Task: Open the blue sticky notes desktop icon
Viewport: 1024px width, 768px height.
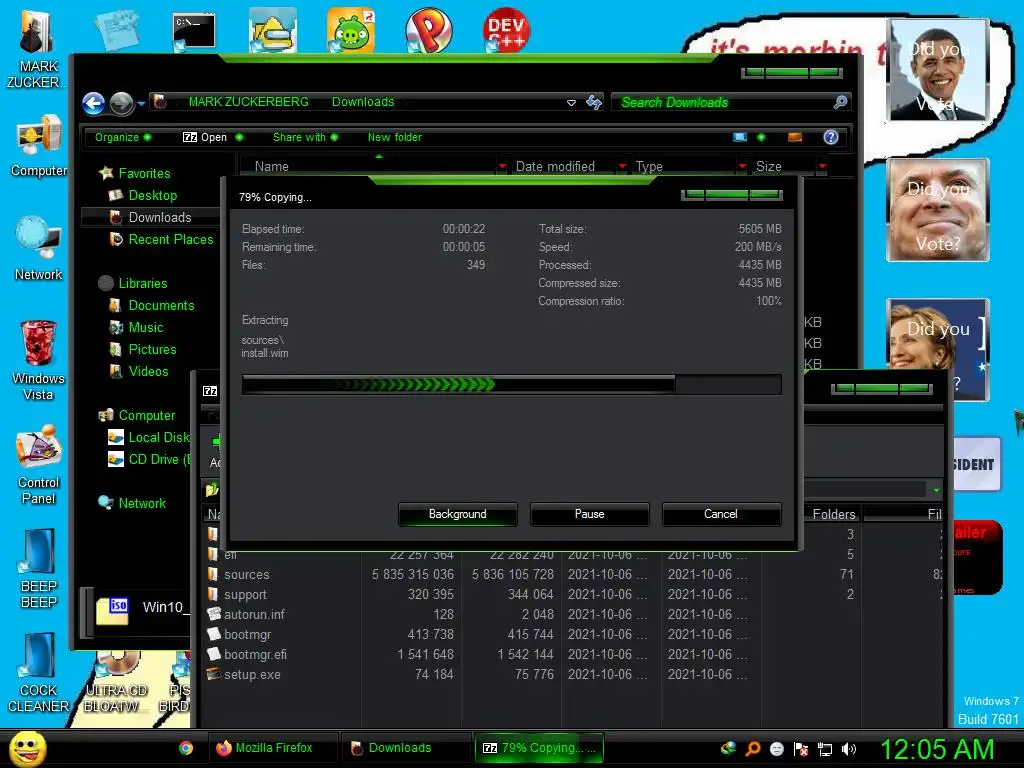Action: pyautogui.click(x=116, y=31)
